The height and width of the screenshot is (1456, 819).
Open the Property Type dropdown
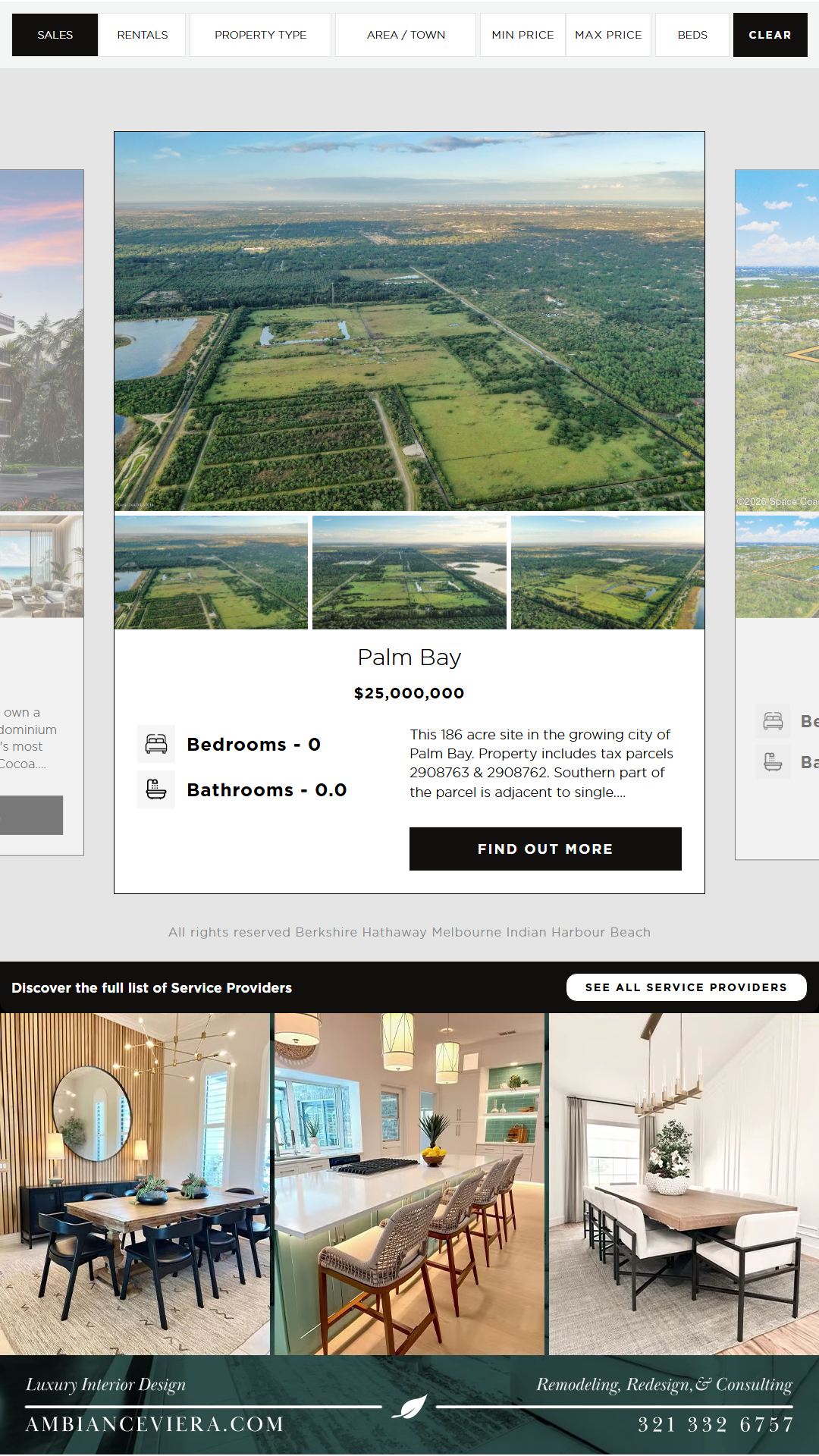point(260,35)
